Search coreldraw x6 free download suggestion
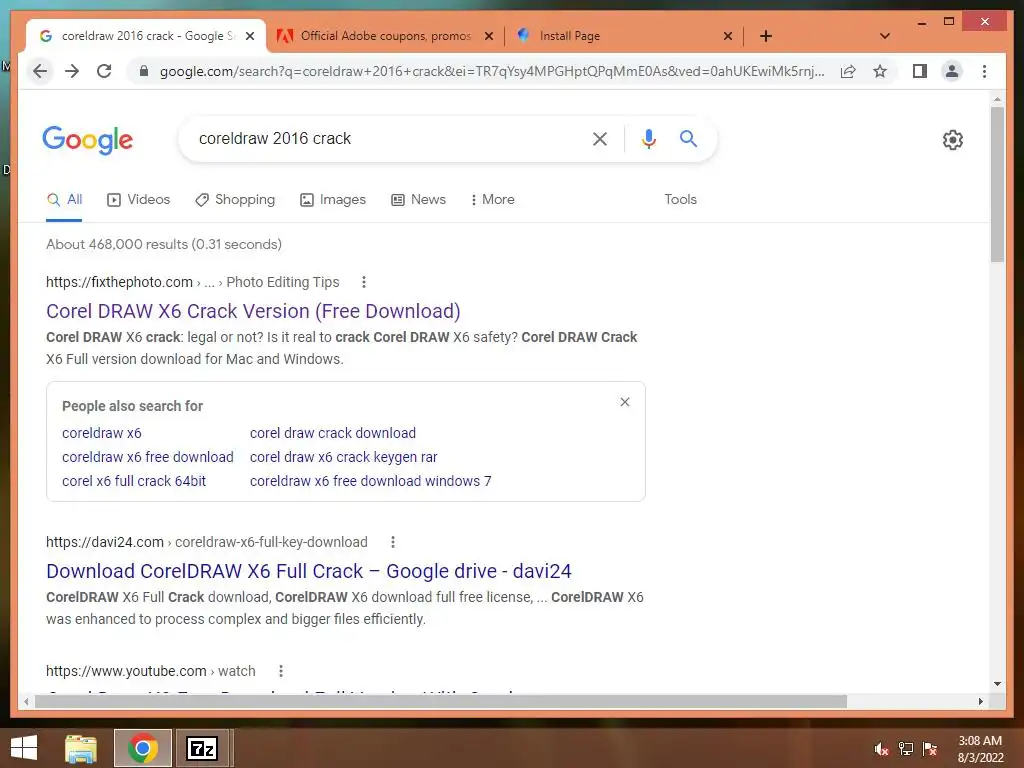The width and height of the screenshot is (1024, 768). (148, 457)
